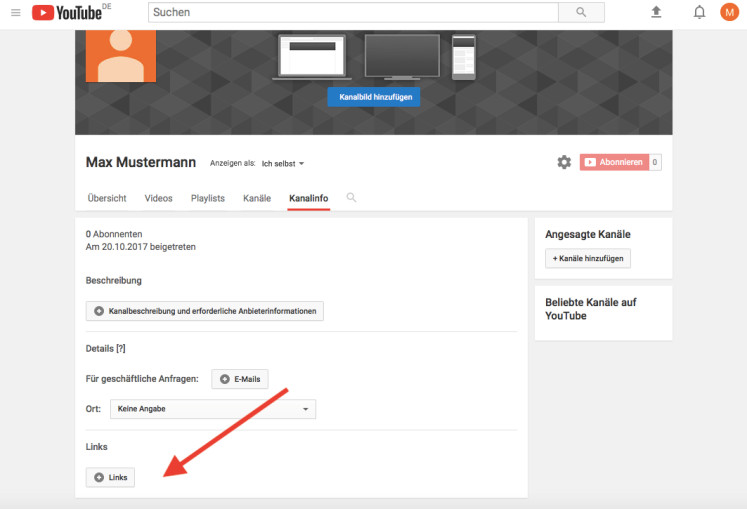Screen dimensions: 747x509
Task: Open the Ort 'Keine Angabe' dropdown
Action: pos(213,409)
